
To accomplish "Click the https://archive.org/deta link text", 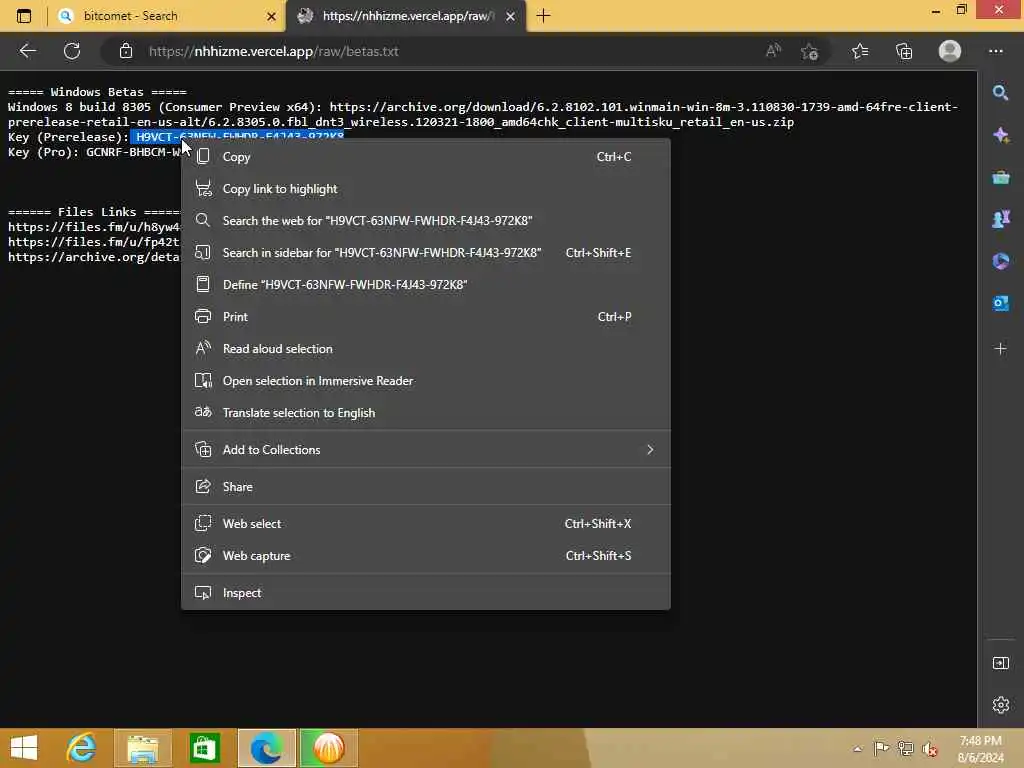I will (94, 257).
